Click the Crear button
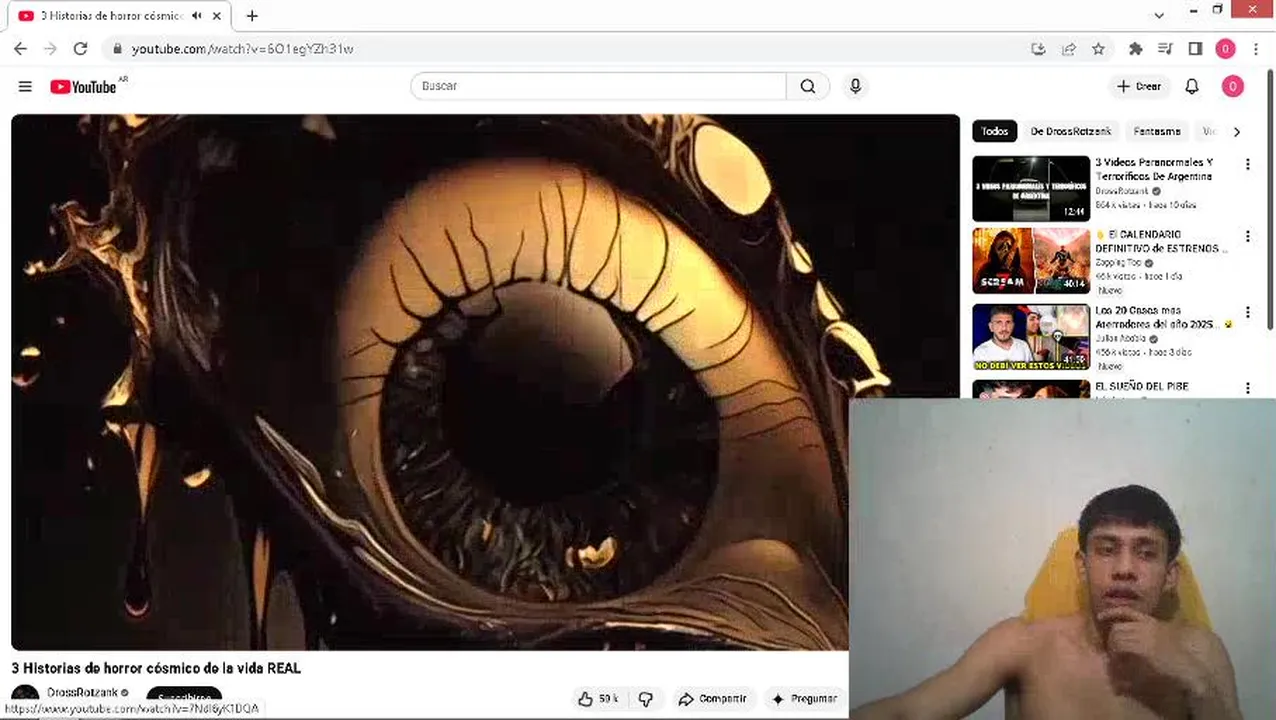The height and width of the screenshot is (720, 1276). (x=1139, y=87)
